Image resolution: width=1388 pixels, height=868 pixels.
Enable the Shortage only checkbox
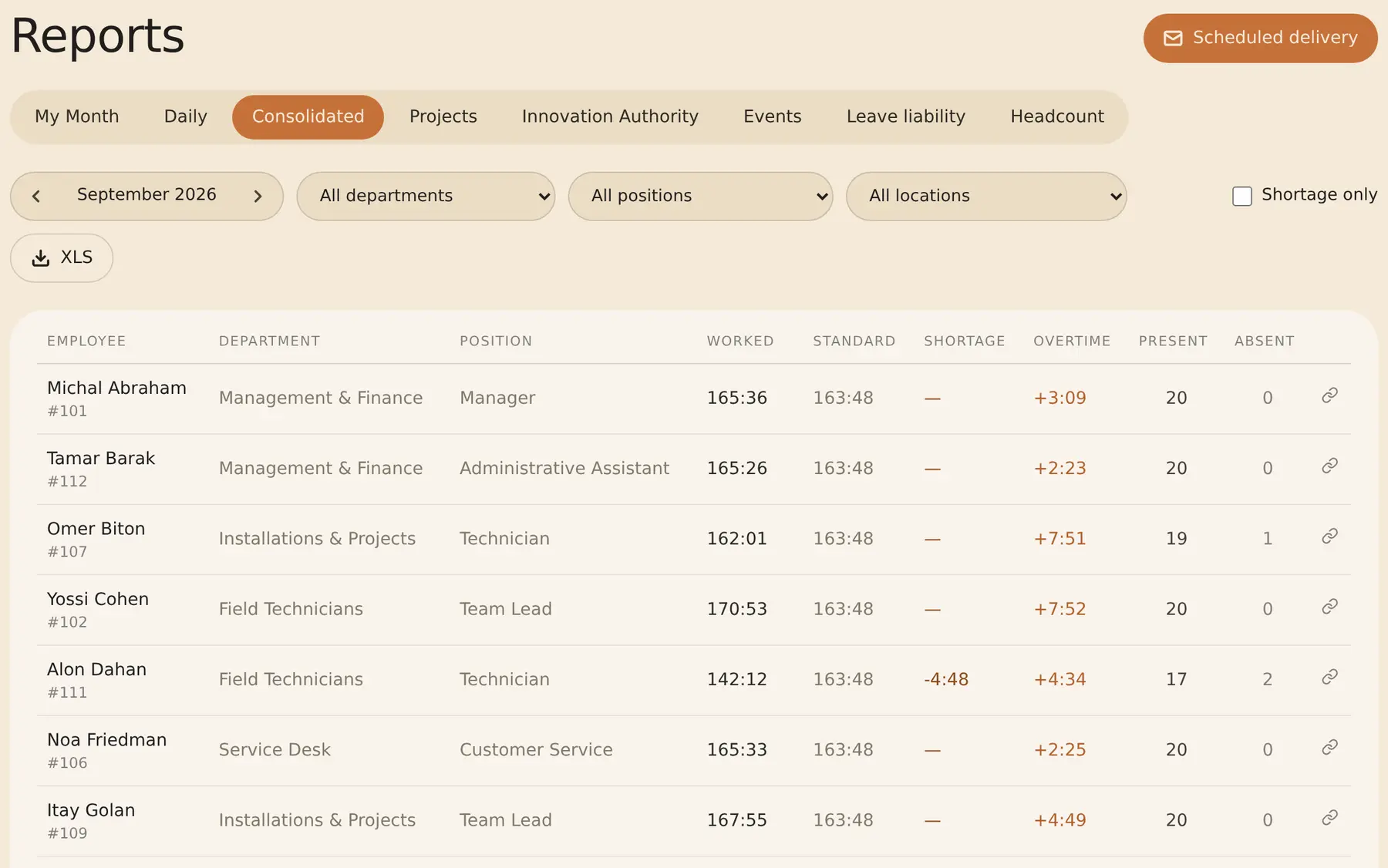point(1241,196)
